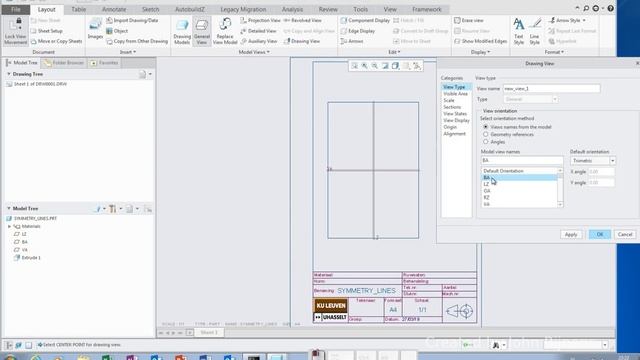
Task: Expand the Edit group menu
Action: pos(394,52)
